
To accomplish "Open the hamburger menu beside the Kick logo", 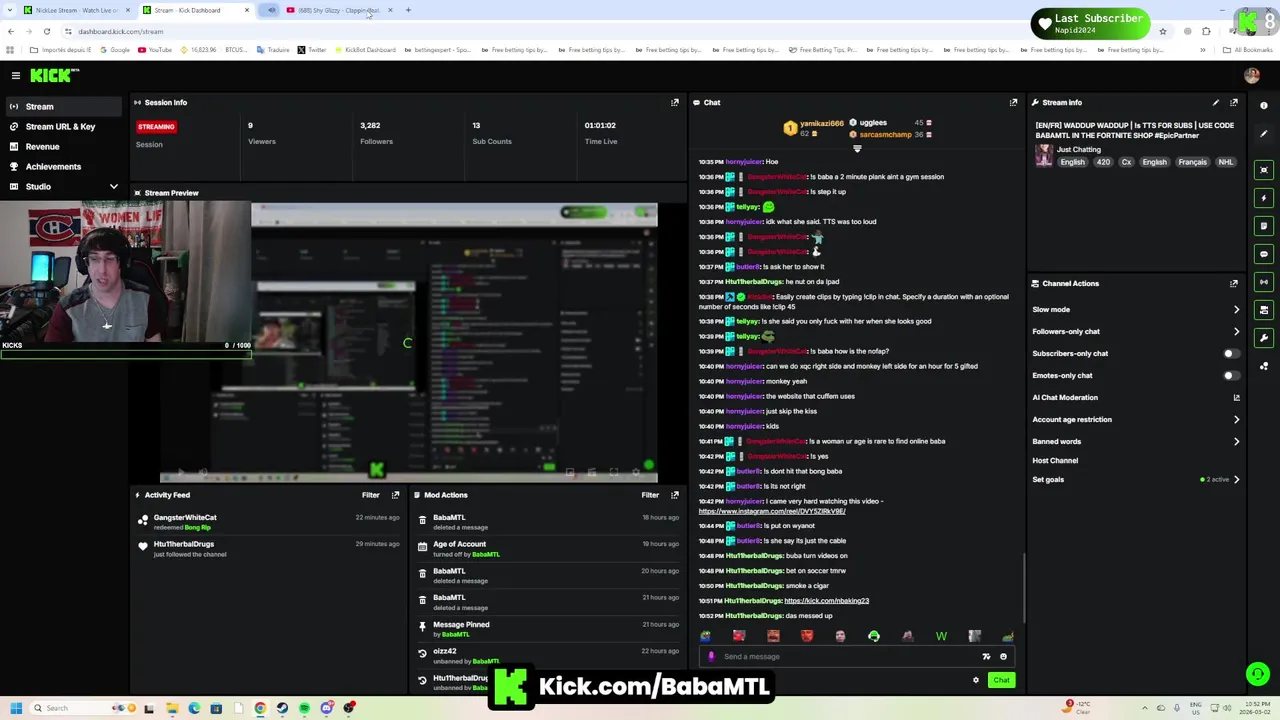I will [x=16, y=76].
